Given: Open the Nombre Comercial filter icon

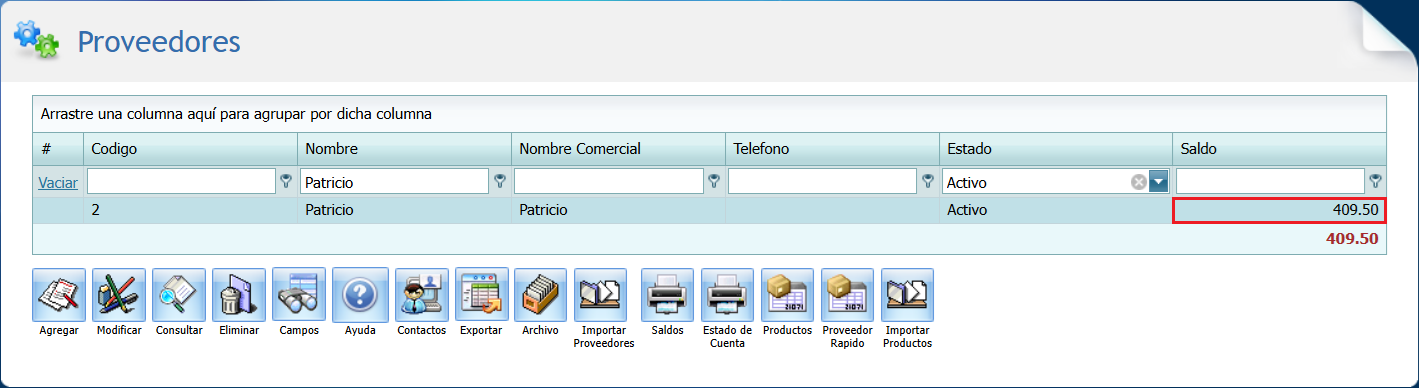Looking at the screenshot, I should tap(714, 181).
